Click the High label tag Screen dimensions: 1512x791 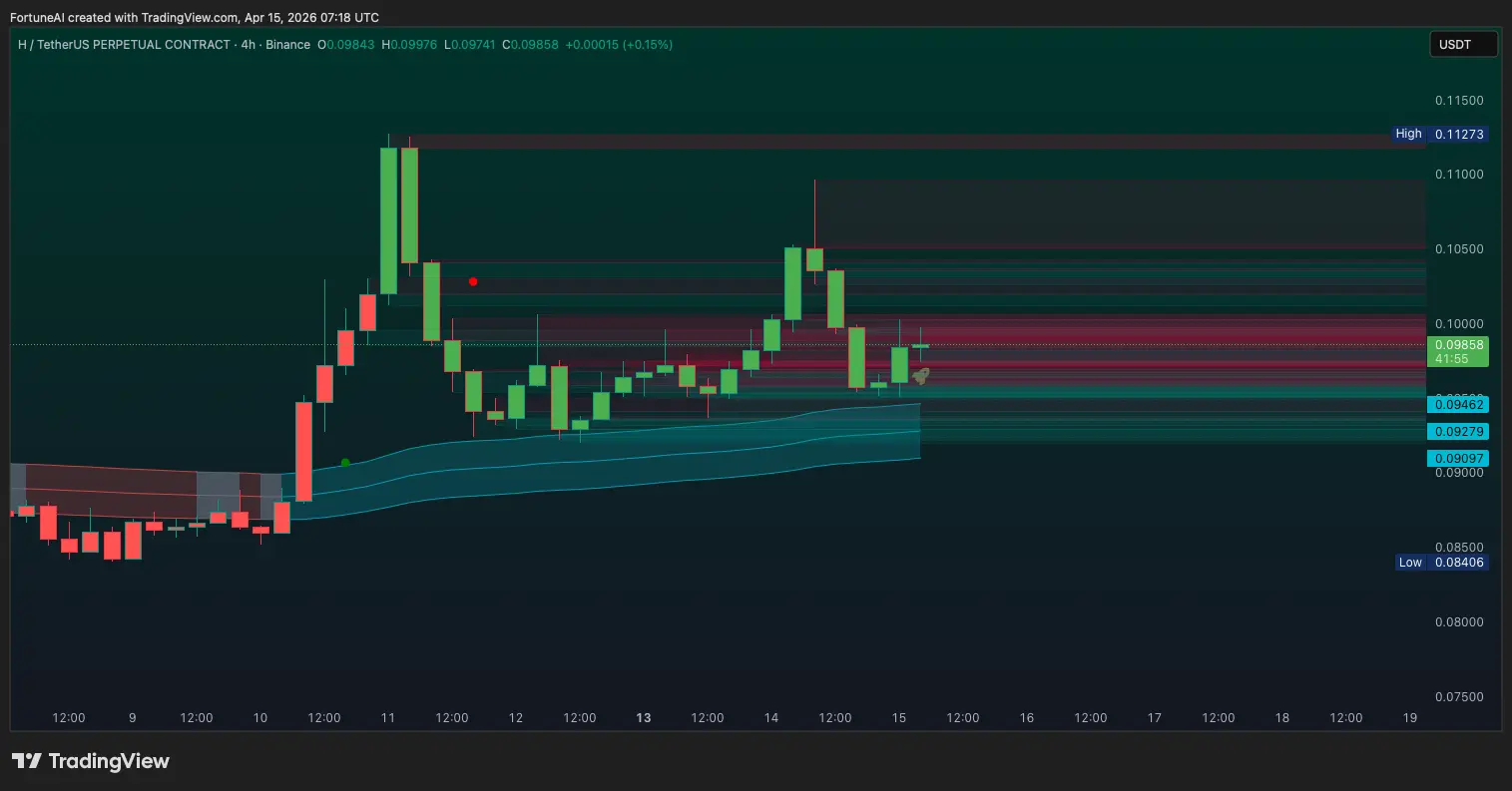tap(1408, 134)
